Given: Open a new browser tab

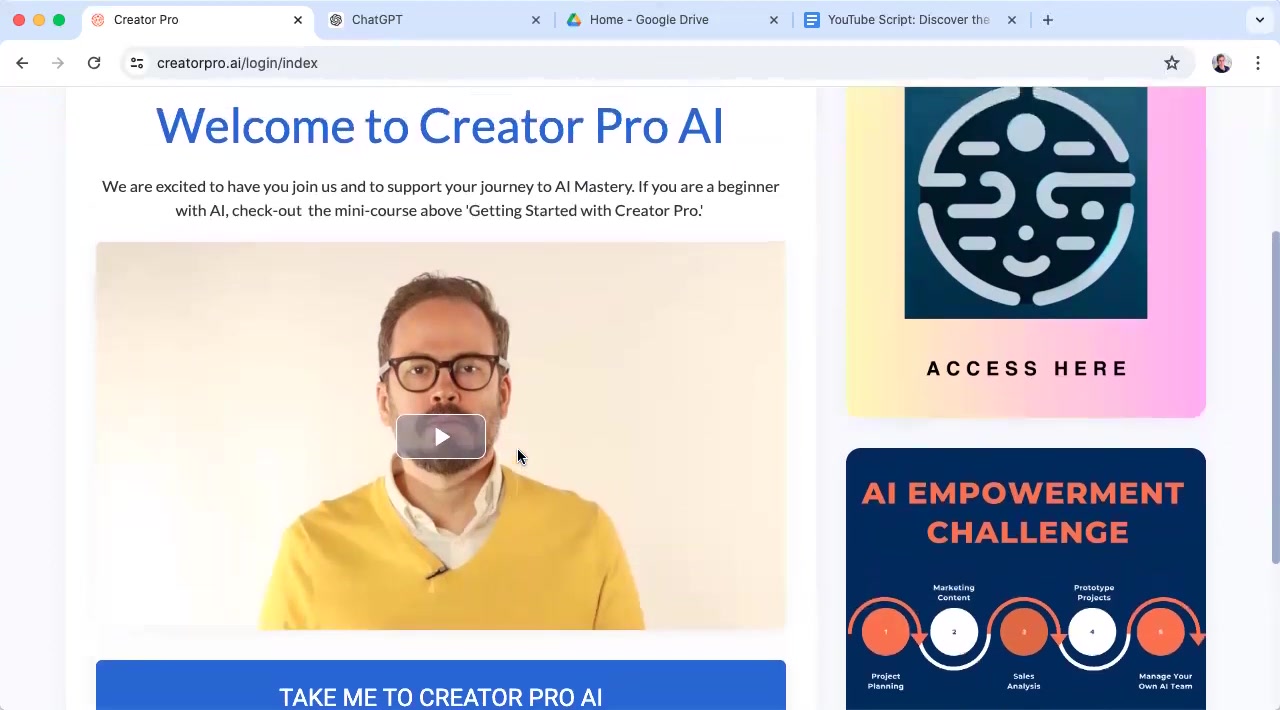Looking at the screenshot, I should pyautogui.click(x=1047, y=20).
